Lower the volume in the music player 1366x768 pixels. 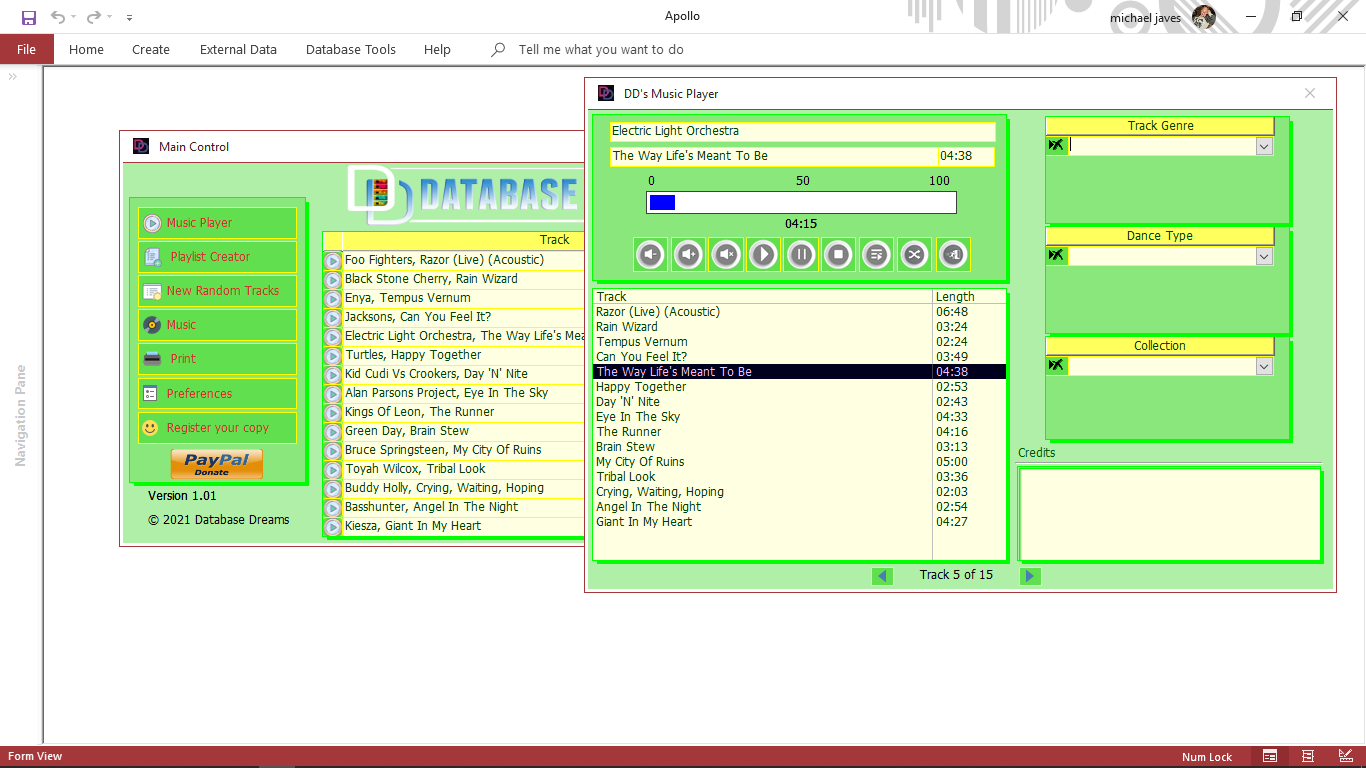[x=651, y=255]
